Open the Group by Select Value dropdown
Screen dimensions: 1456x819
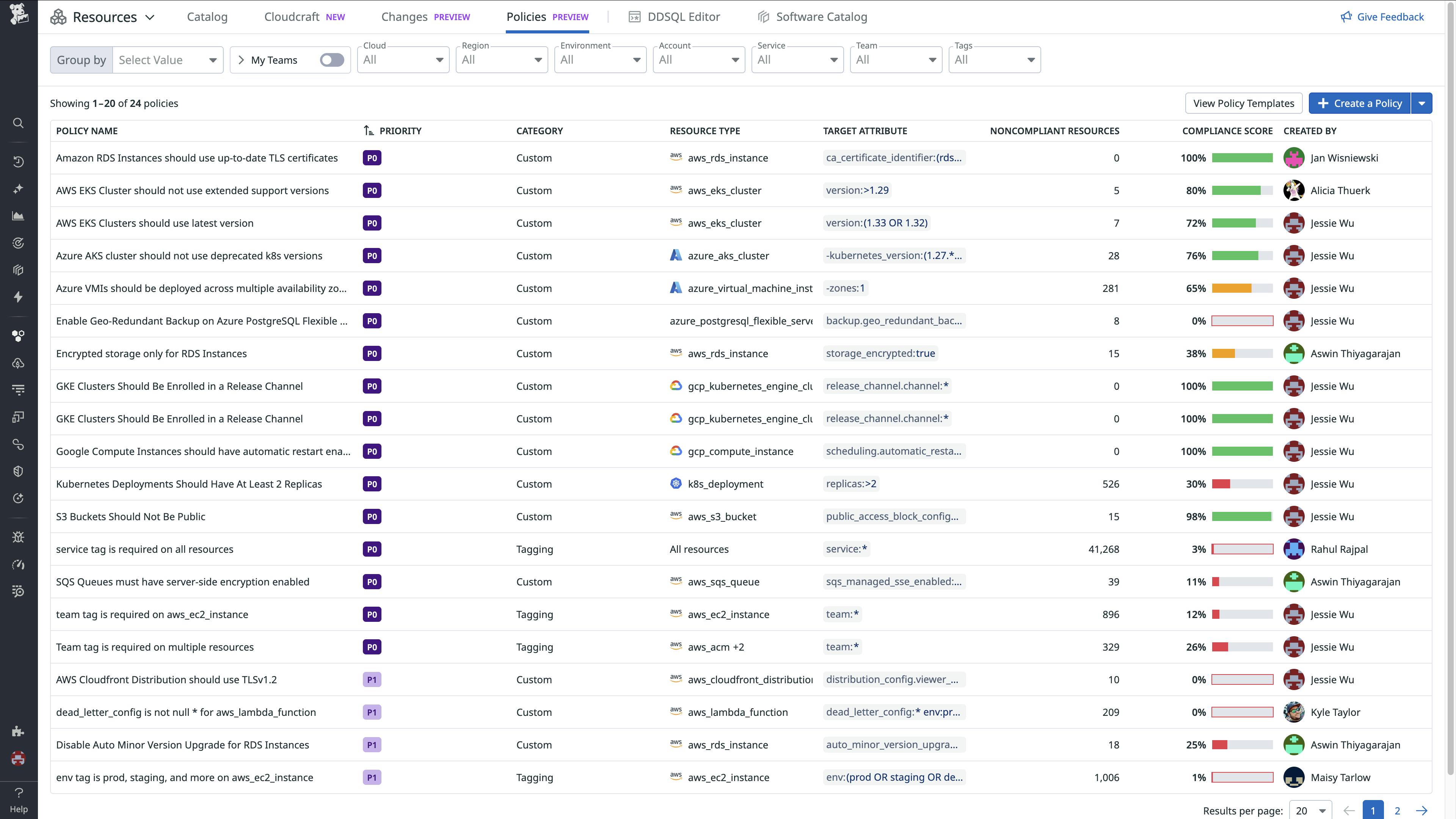[x=167, y=60]
